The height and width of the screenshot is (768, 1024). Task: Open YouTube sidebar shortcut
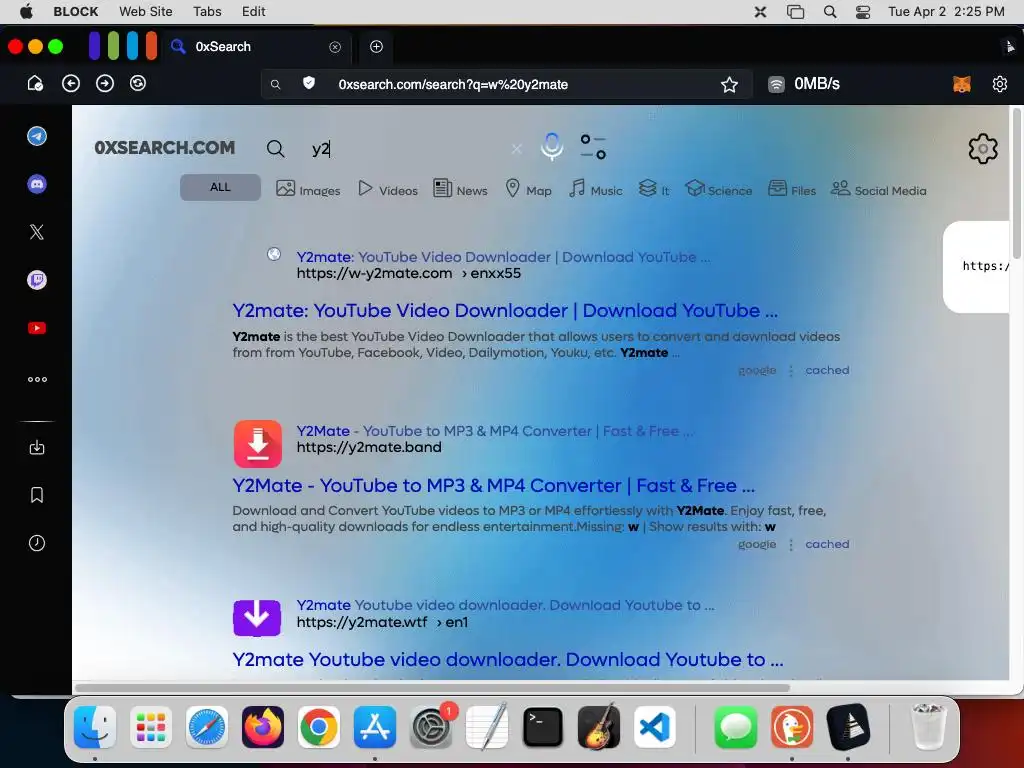(x=37, y=328)
